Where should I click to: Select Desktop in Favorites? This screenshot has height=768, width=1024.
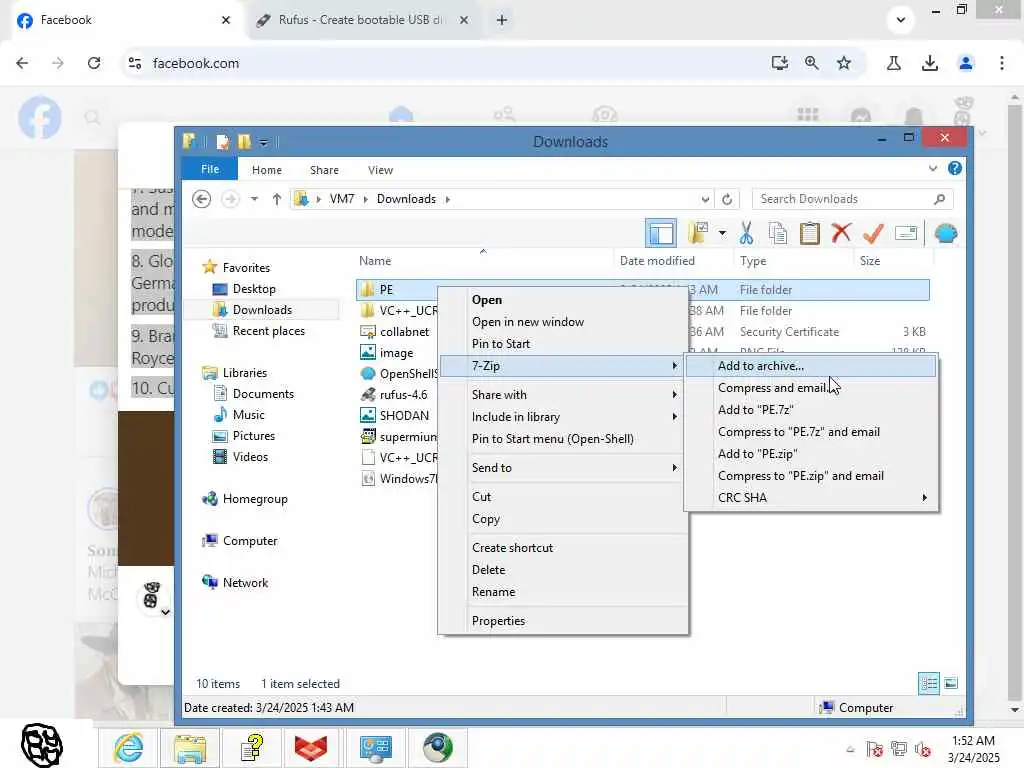pos(246,289)
